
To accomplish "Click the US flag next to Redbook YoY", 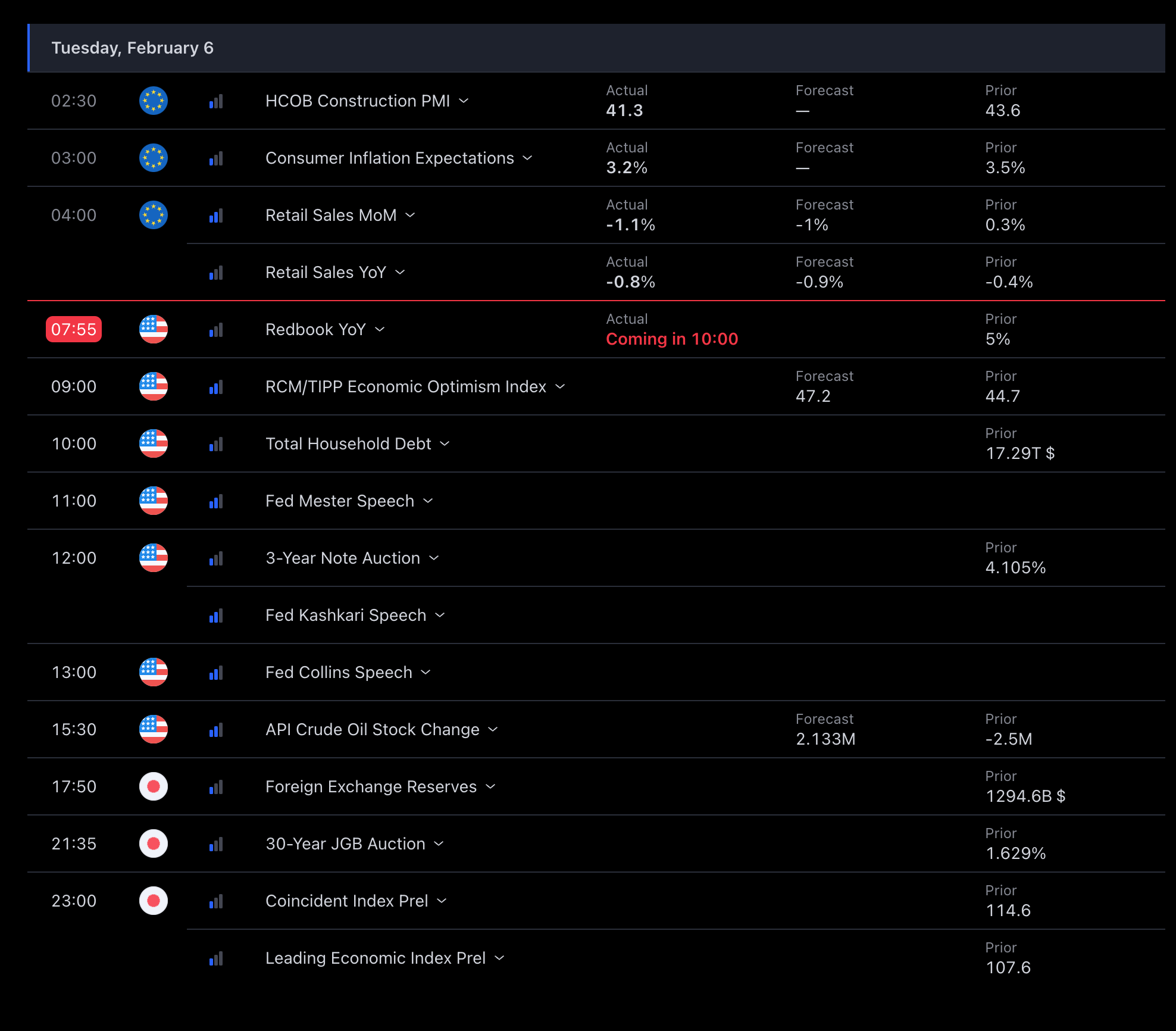I will point(153,329).
